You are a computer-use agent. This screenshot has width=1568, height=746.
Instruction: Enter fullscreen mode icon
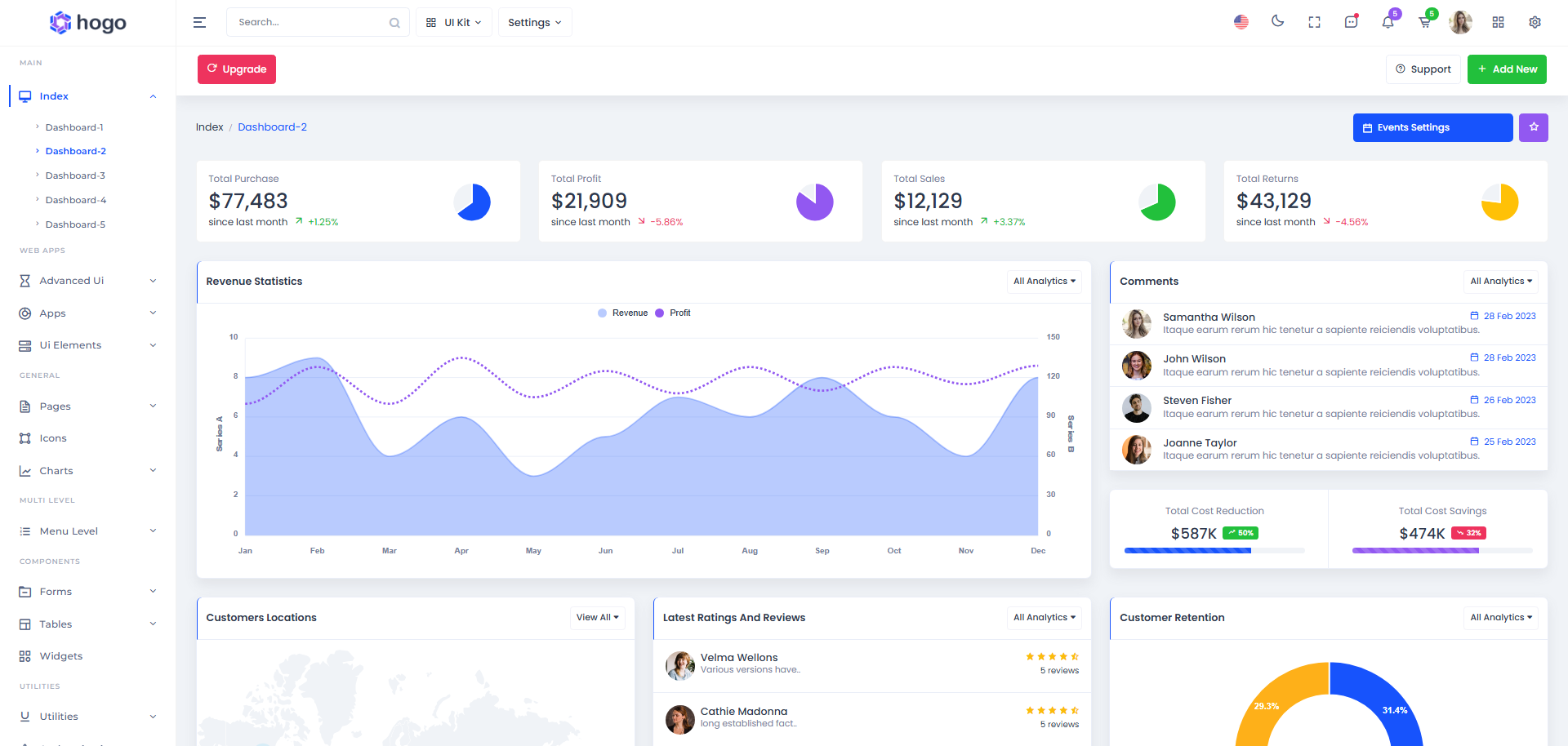[x=1314, y=23]
